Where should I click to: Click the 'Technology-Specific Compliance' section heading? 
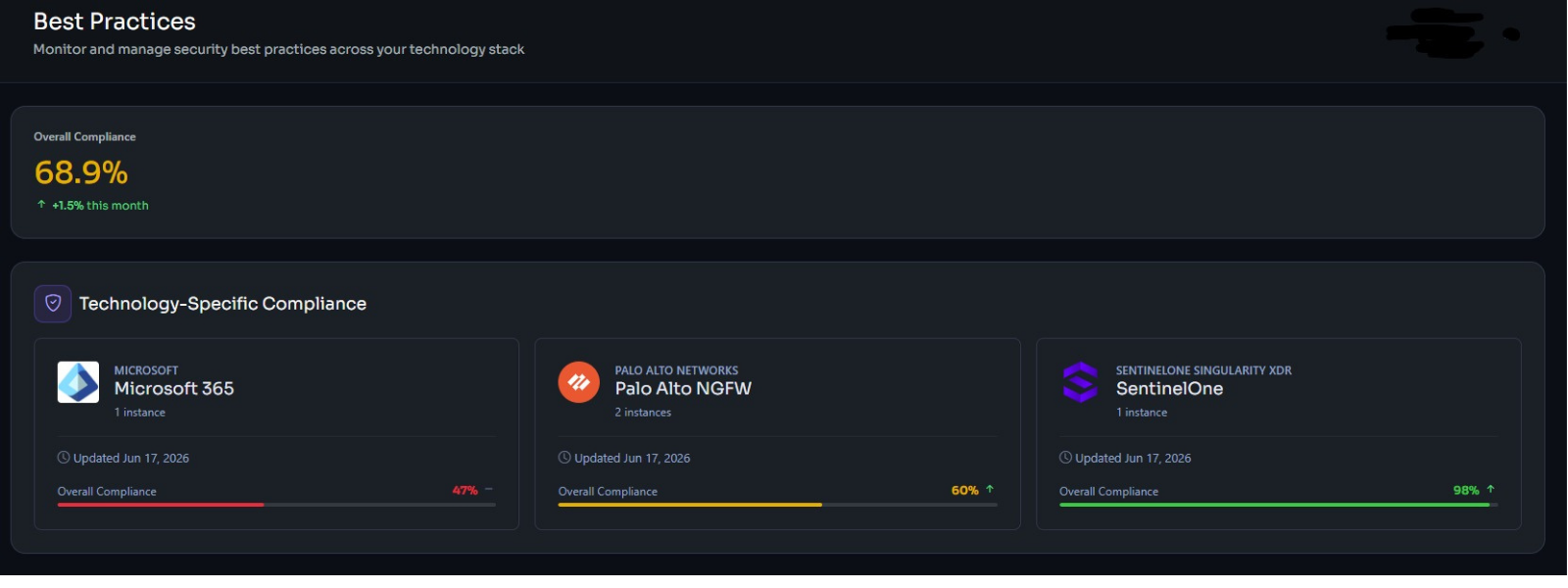click(222, 304)
